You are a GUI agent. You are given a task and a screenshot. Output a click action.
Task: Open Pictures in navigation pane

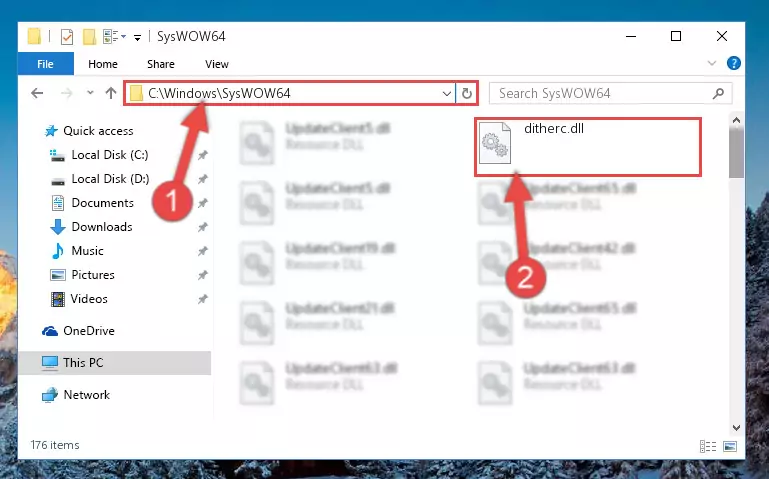point(93,275)
